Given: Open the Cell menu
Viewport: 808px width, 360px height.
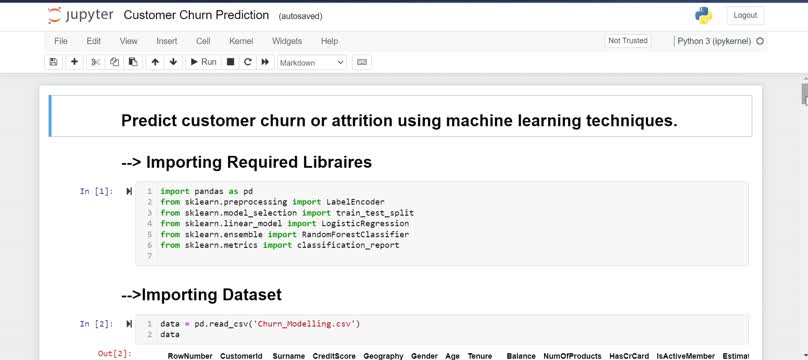Looking at the screenshot, I should [x=203, y=41].
